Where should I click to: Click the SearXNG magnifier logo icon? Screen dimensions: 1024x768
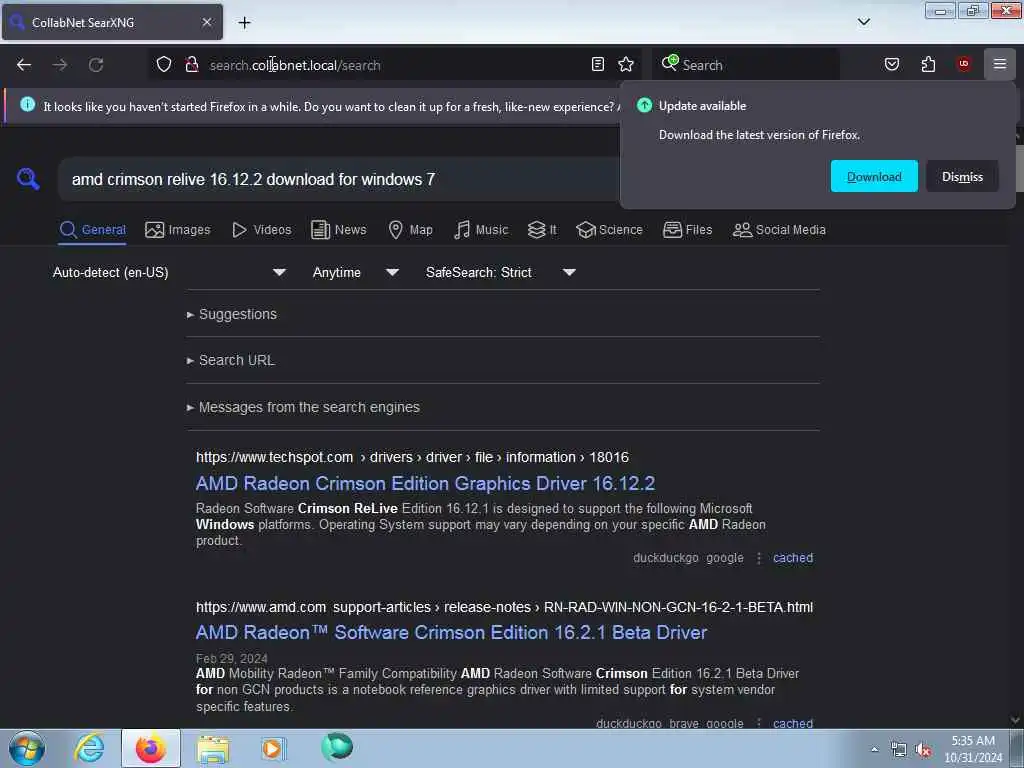(x=28, y=179)
